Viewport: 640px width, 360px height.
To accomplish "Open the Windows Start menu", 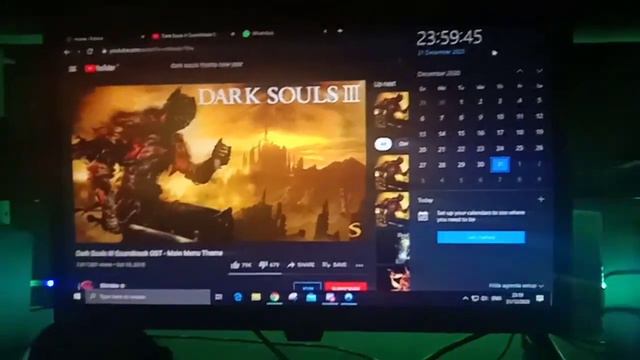I will tap(77, 296).
